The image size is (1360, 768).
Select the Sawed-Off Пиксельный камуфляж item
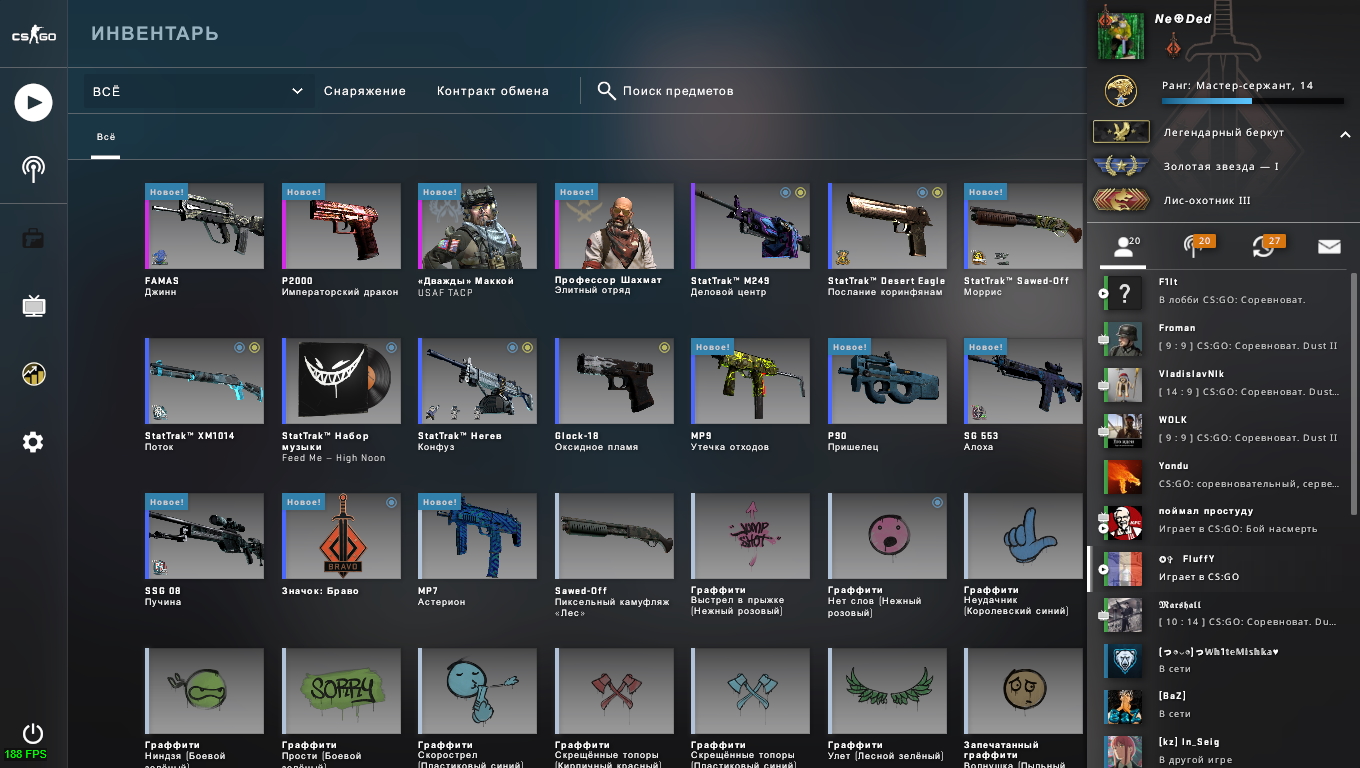[x=615, y=536]
